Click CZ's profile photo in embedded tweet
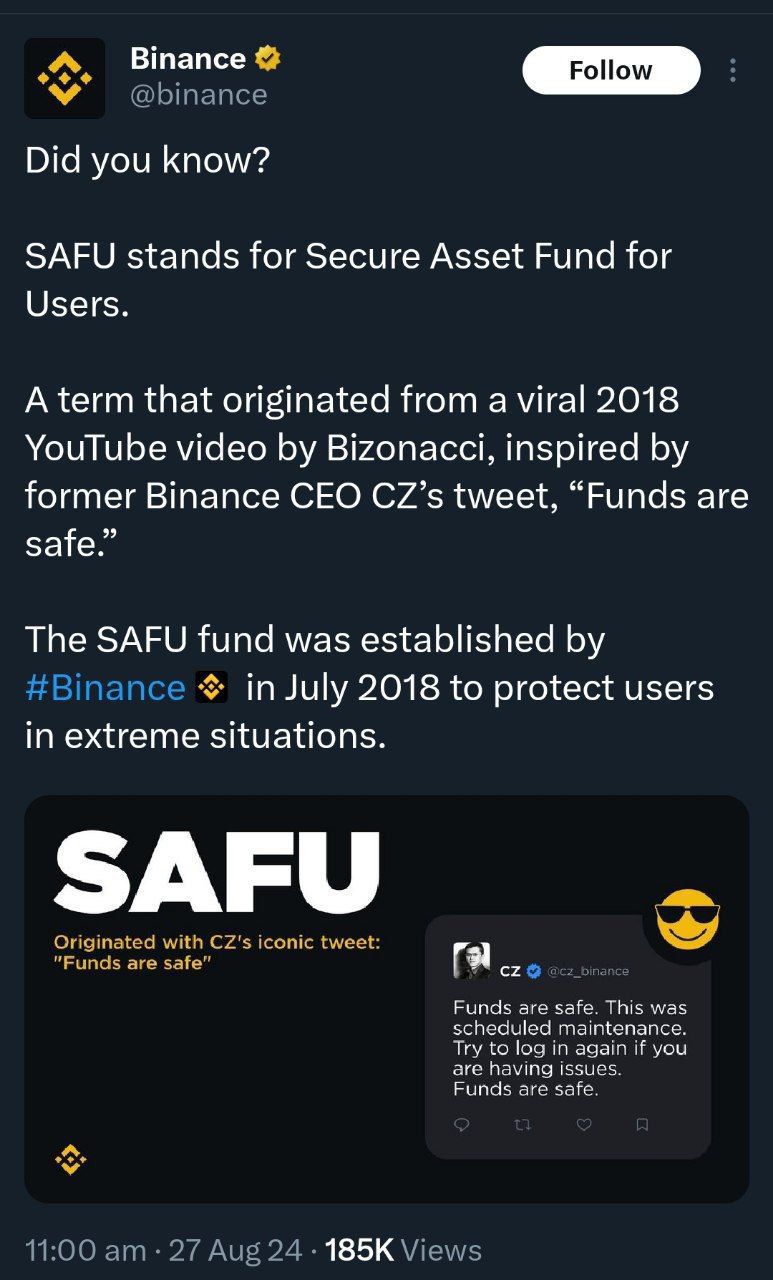Viewport: 773px width, 1280px height. point(471,961)
